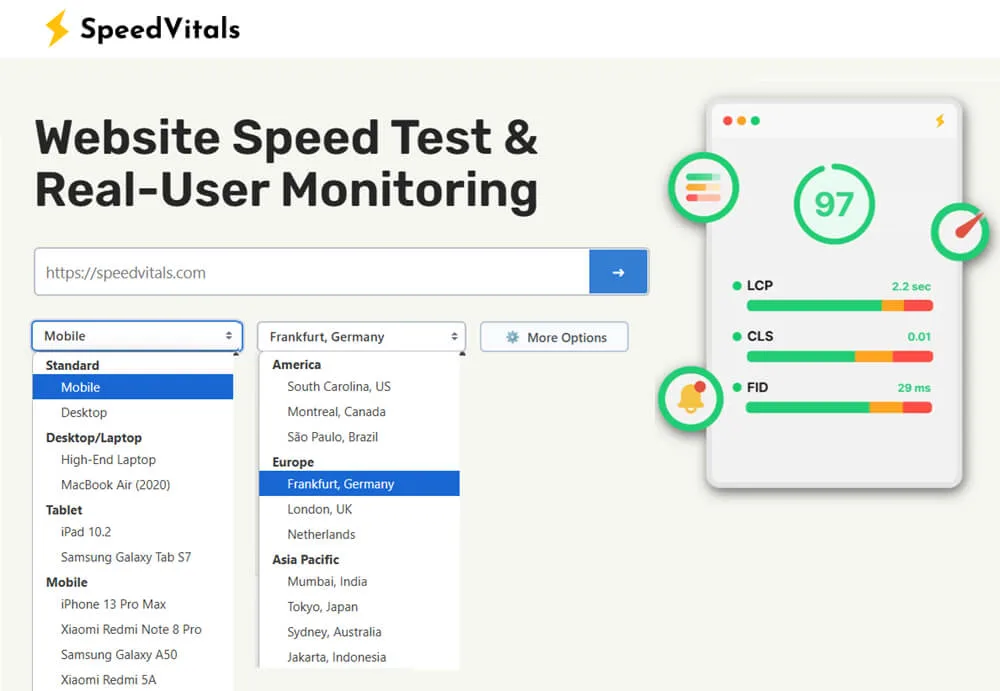The image size is (1000, 691).
Task: Click the blue arrow submit button
Action: point(618,272)
